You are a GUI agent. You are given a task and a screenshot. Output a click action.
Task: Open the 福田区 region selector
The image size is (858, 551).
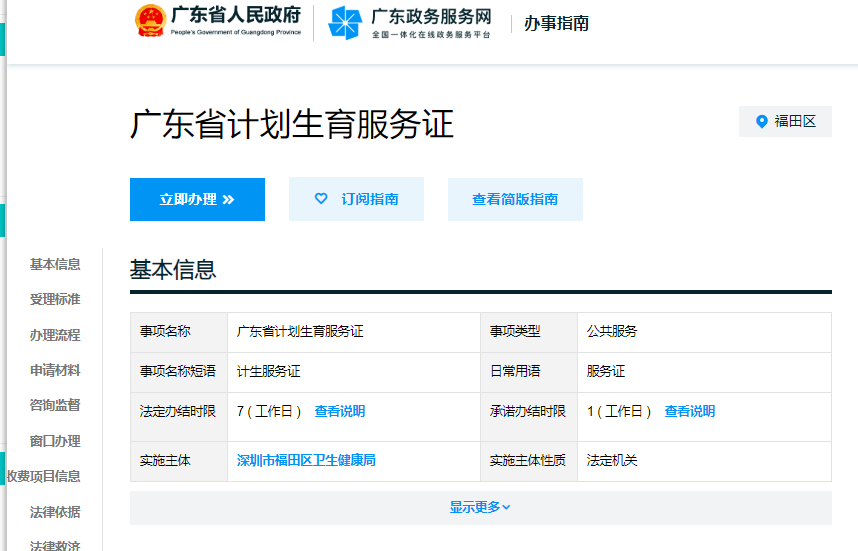(785, 121)
